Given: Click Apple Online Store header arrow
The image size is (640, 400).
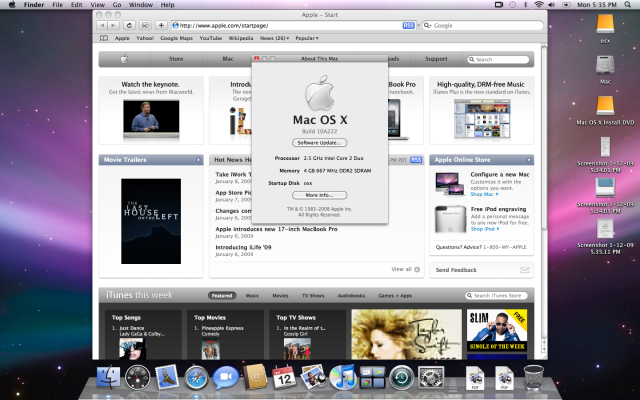Looking at the screenshot, I should click(529, 160).
